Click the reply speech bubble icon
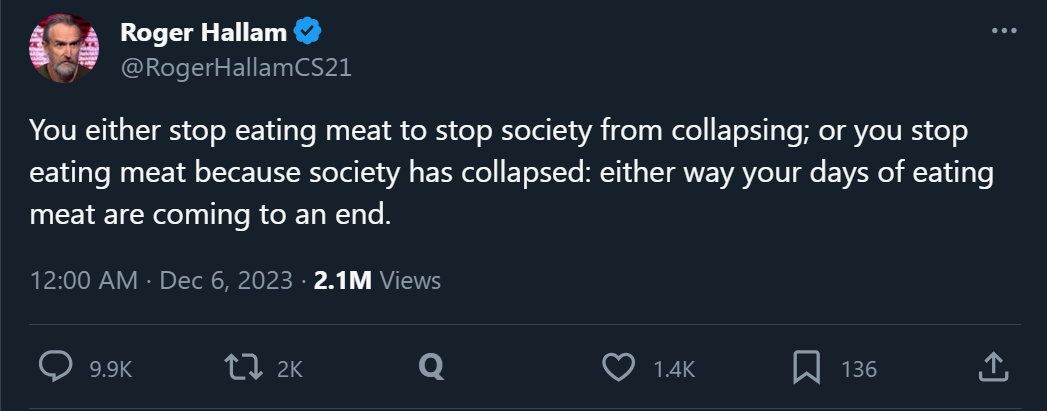 click(55, 368)
